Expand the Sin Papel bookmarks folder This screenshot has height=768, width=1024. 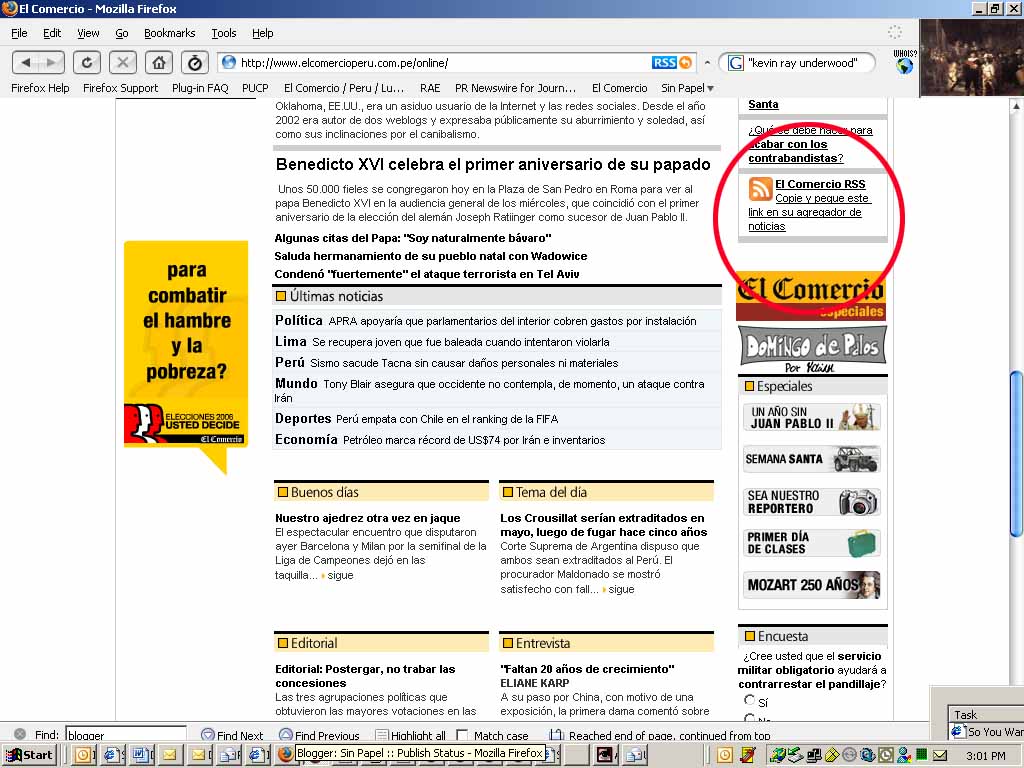(687, 88)
